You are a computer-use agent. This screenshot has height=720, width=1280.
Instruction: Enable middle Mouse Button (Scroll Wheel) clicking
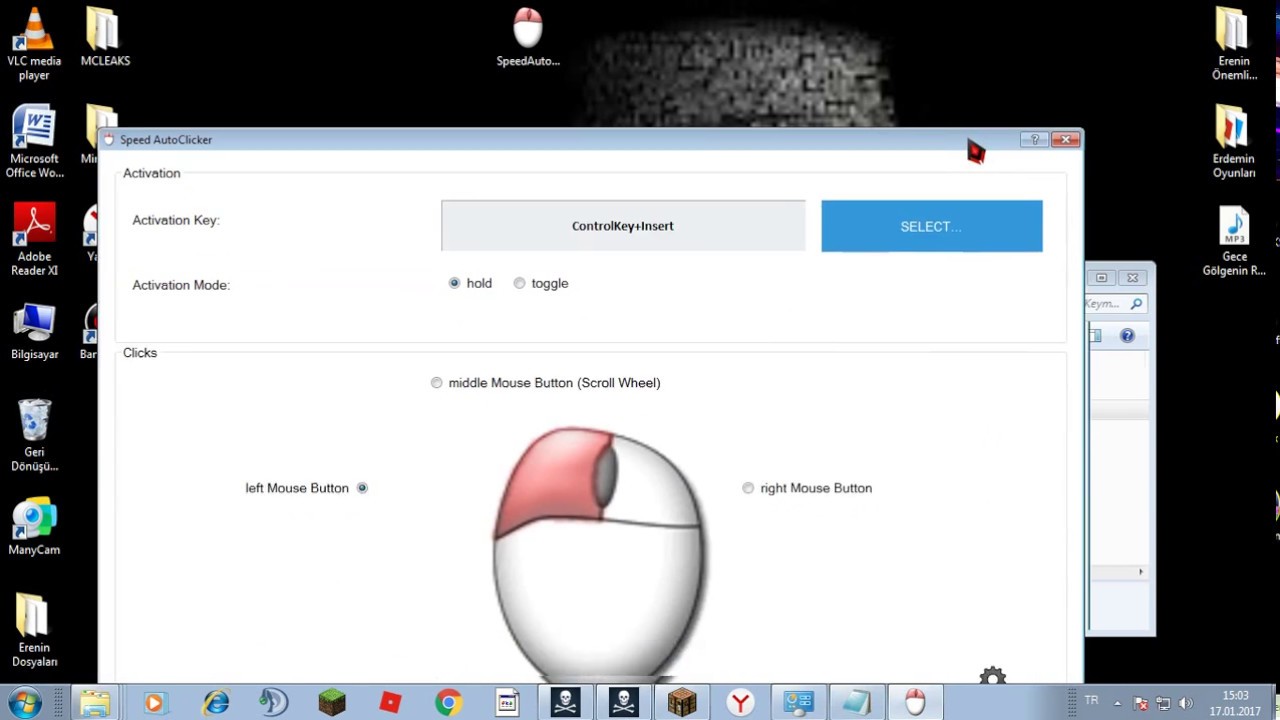click(437, 382)
